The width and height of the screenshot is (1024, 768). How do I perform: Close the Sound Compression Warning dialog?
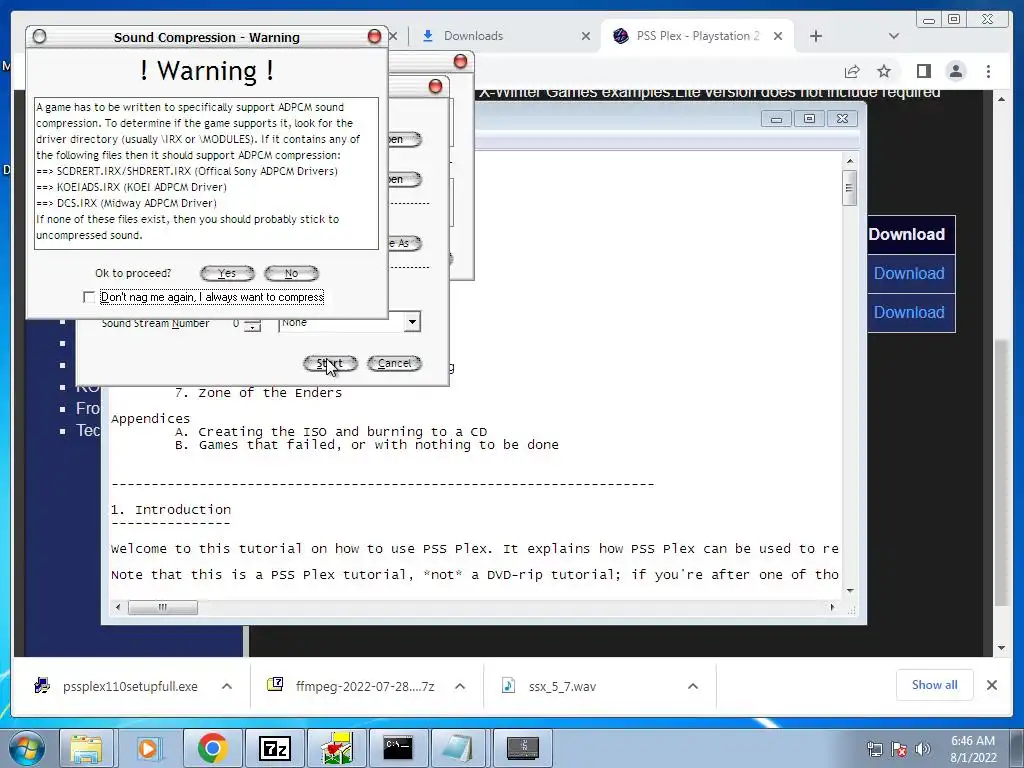pos(374,37)
